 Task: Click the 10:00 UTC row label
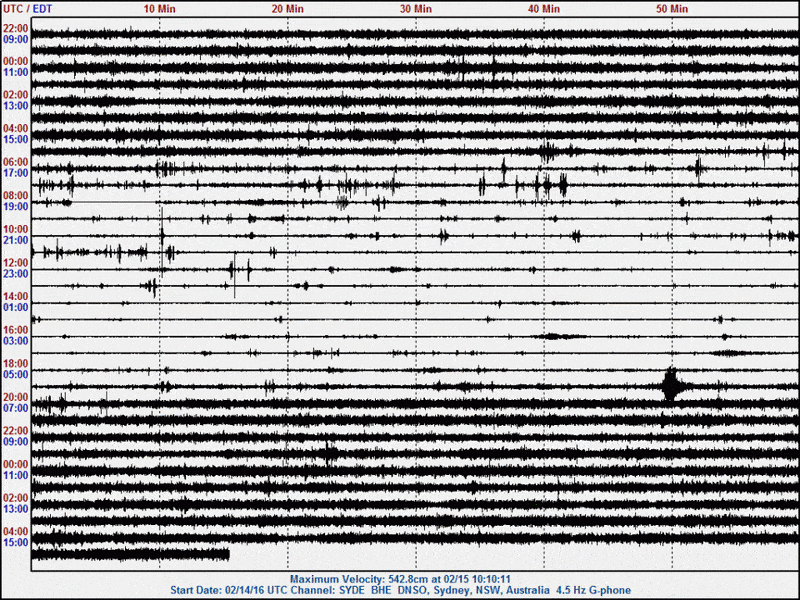[15, 229]
